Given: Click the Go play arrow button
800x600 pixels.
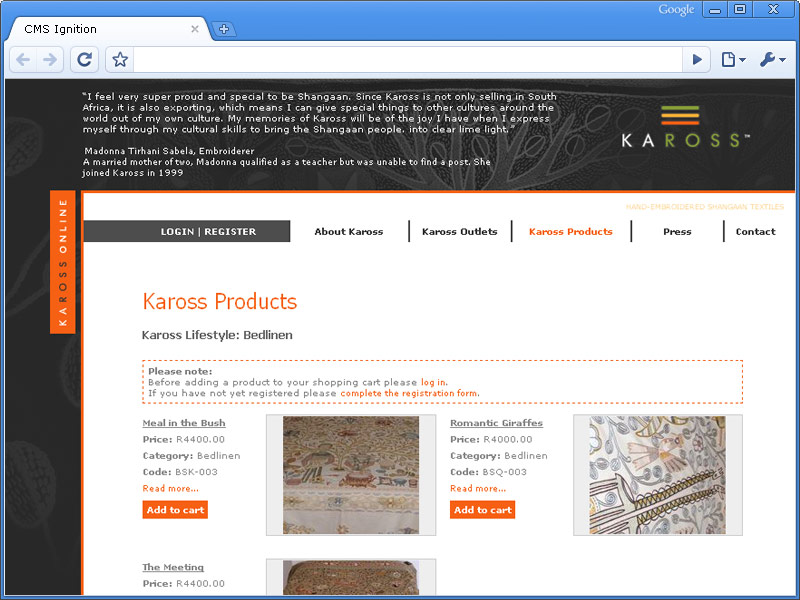Looking at the screenshot, I should [696, 60].
